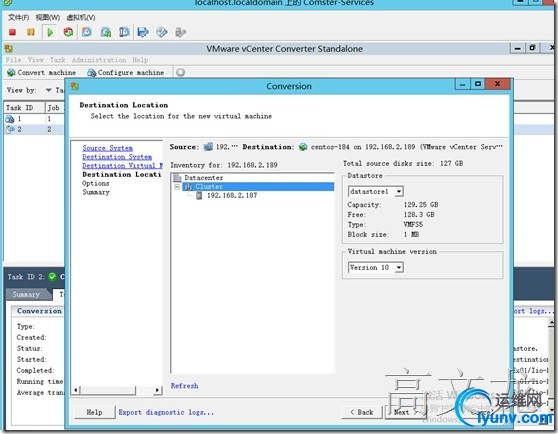
Task: Select host 192.168.2.187 in the tree
Action: [x=232, y=195]
